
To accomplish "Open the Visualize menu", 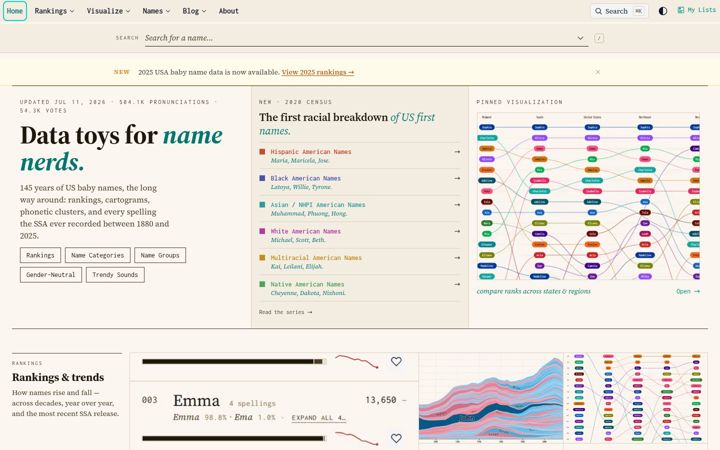I will 108,11.
